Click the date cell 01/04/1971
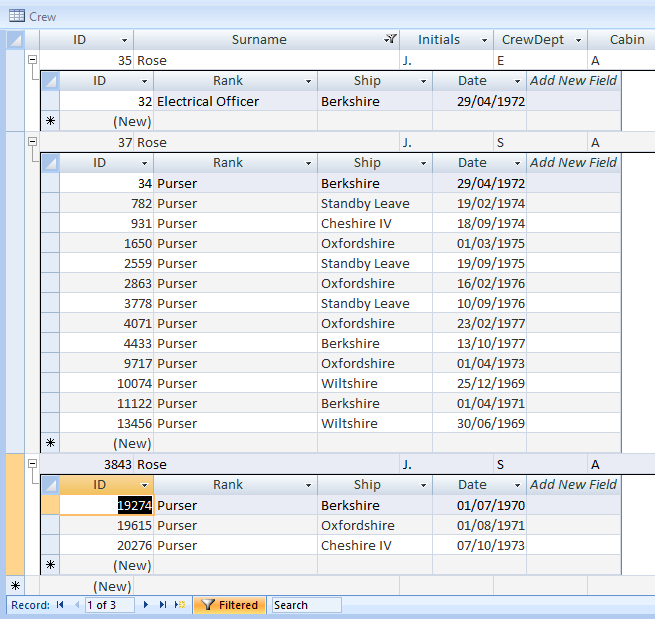Viewport: 655px width, 619px height. click(x=479, y=403)
